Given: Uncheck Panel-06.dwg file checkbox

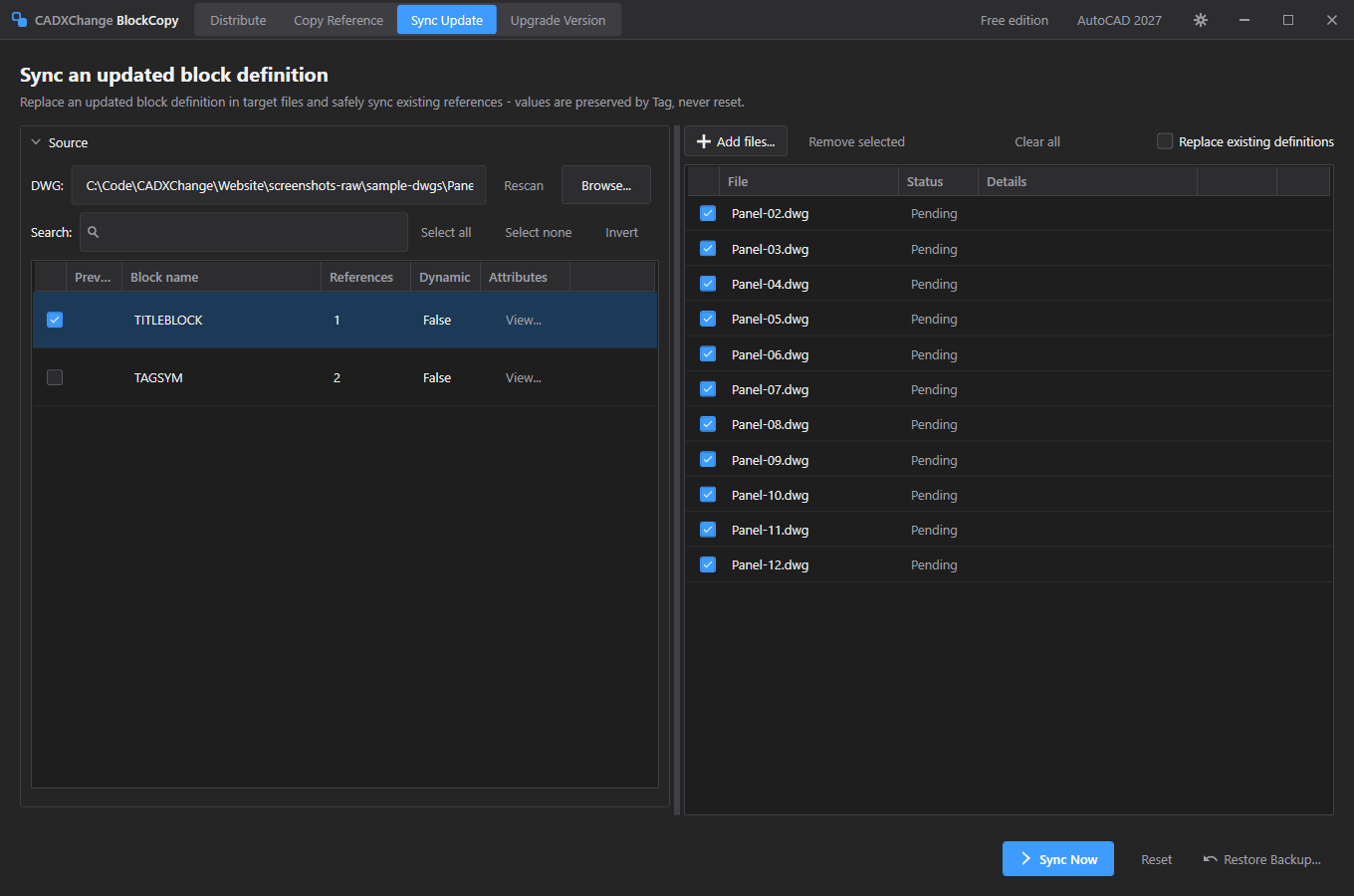Looking at the screenshot, I should click(708, 354).
